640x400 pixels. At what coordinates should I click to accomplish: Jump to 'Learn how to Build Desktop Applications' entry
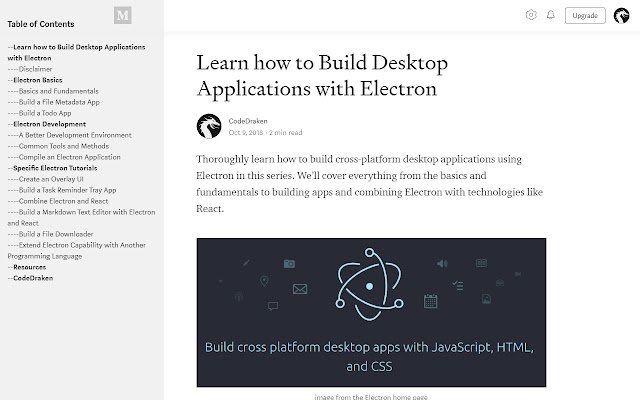[x=76, y=53]
